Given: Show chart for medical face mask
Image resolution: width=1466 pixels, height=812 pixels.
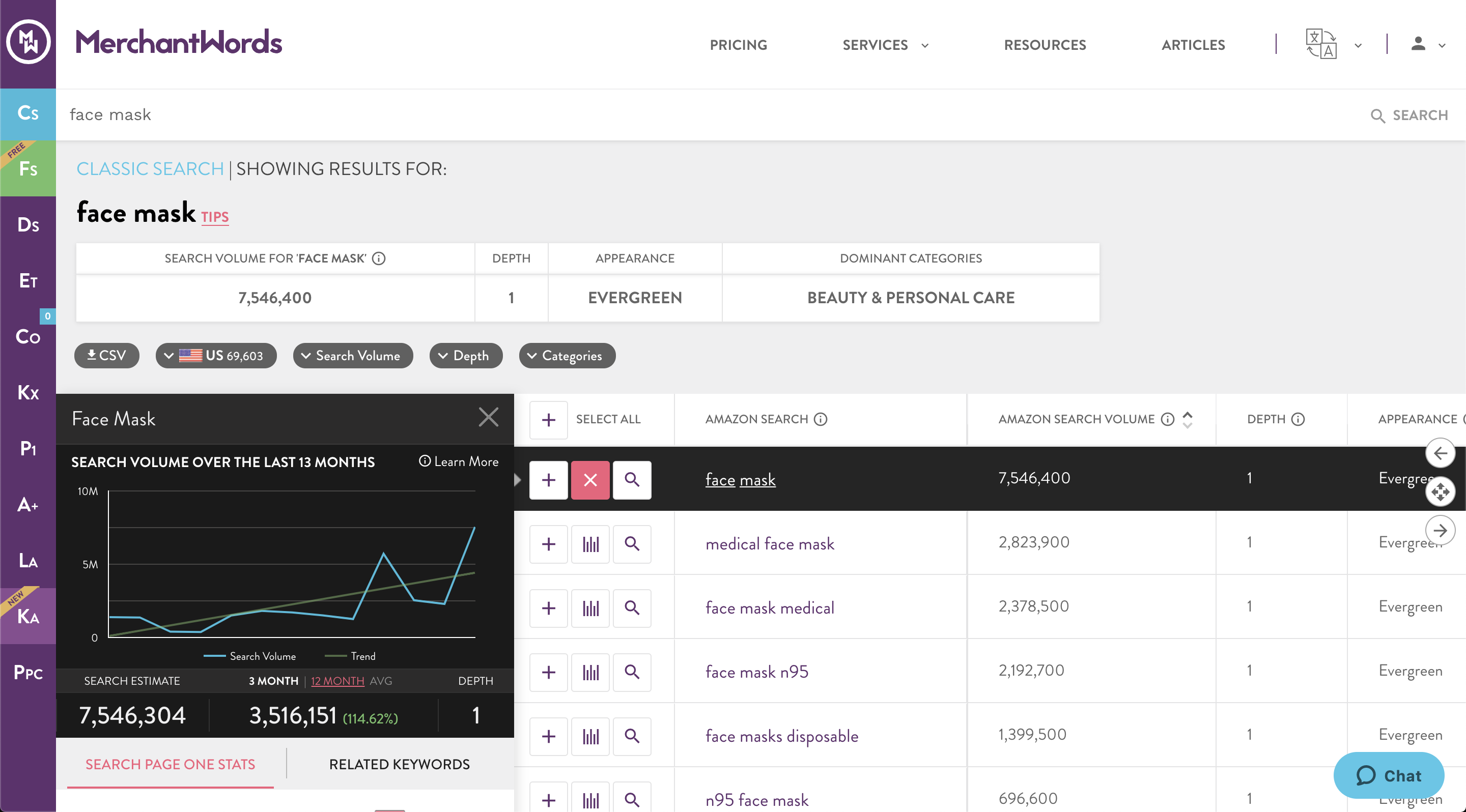Looking at the screenshot, I should (x=590, y=544).
